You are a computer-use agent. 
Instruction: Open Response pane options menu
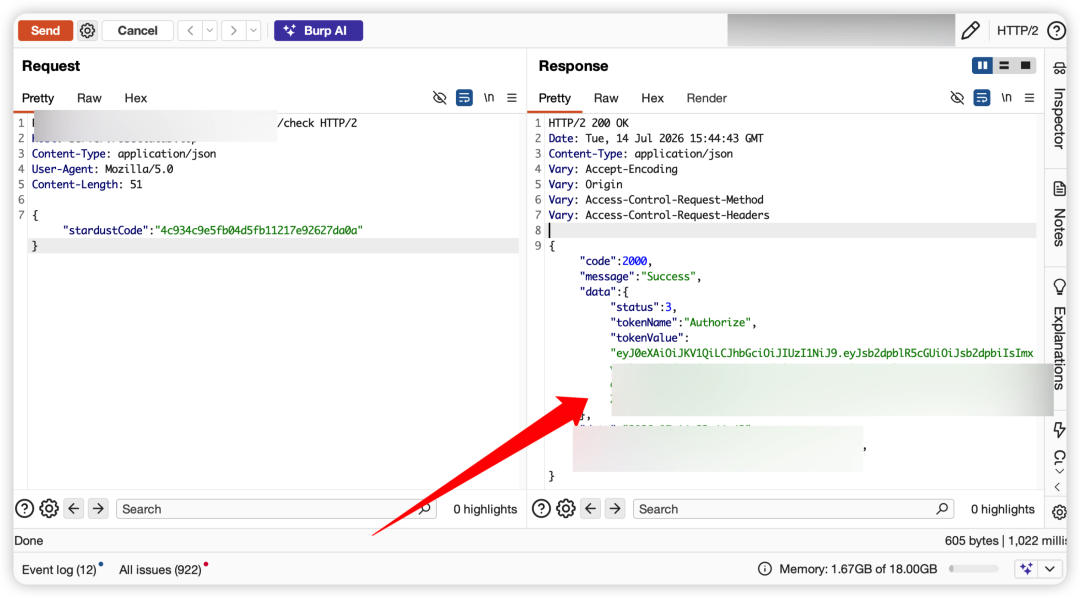[1029, 98]
